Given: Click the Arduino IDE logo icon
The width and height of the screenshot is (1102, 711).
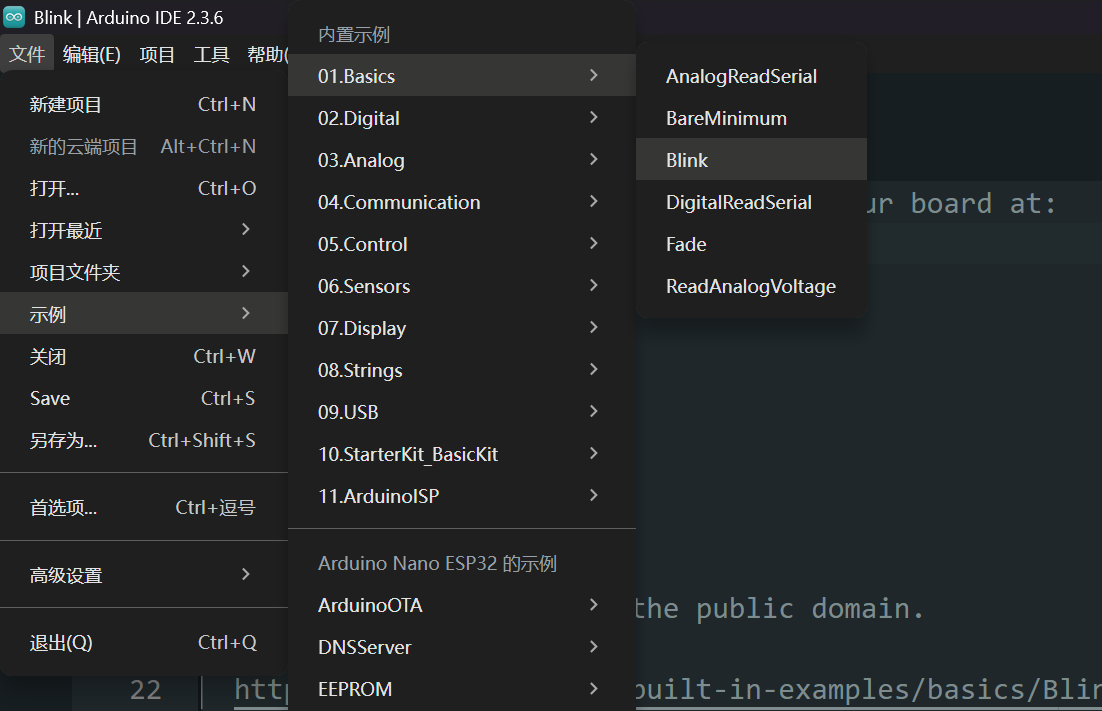Looking at the screenshot, I should 14,18.
